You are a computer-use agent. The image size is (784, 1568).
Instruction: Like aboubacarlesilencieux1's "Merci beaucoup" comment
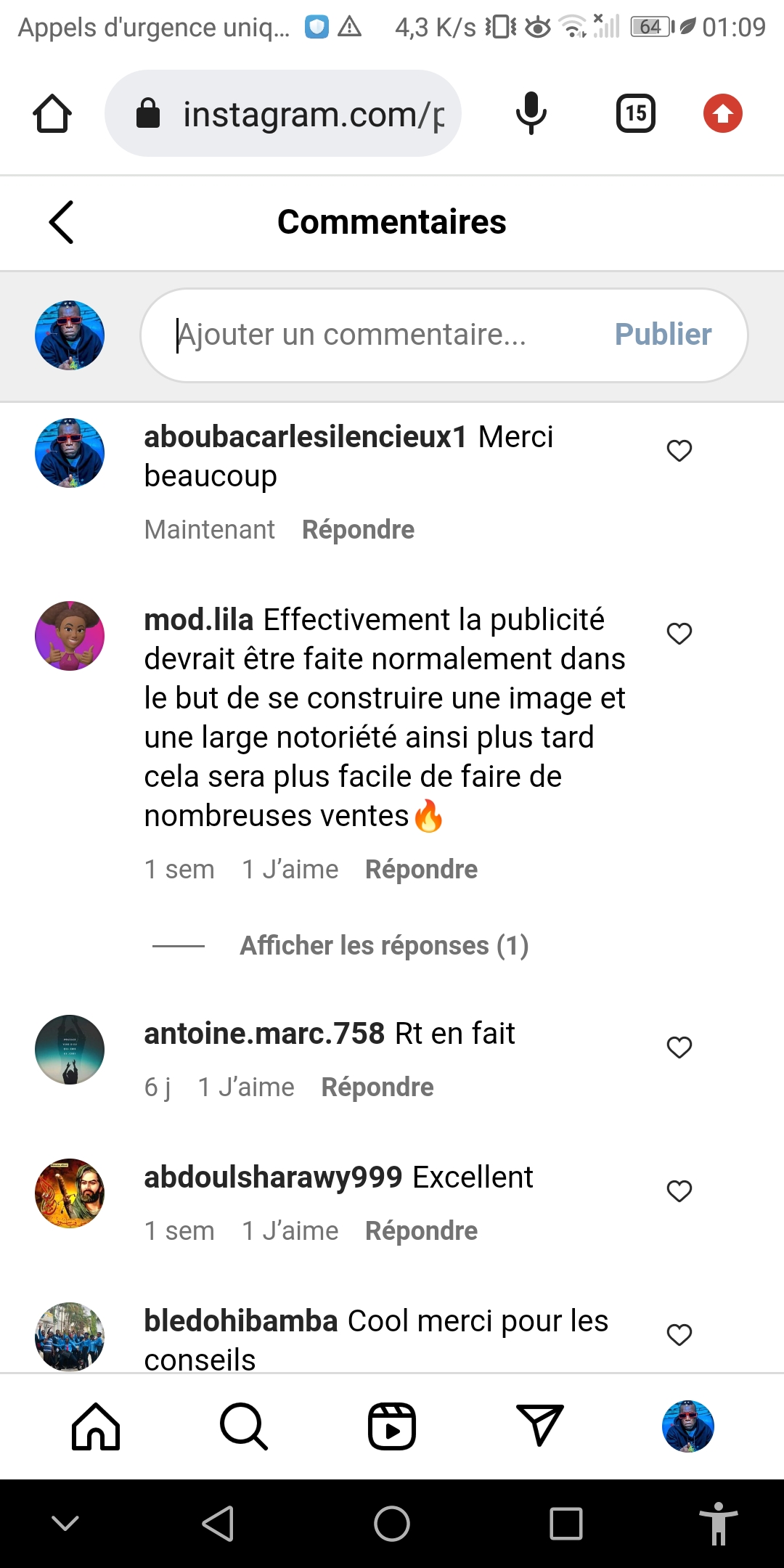[x=679, y=451]
